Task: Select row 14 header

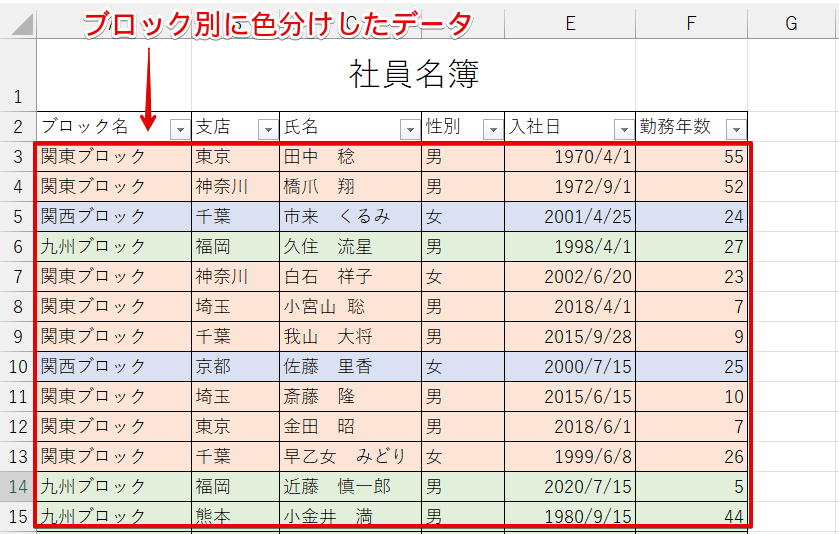Action: [18, 486]
